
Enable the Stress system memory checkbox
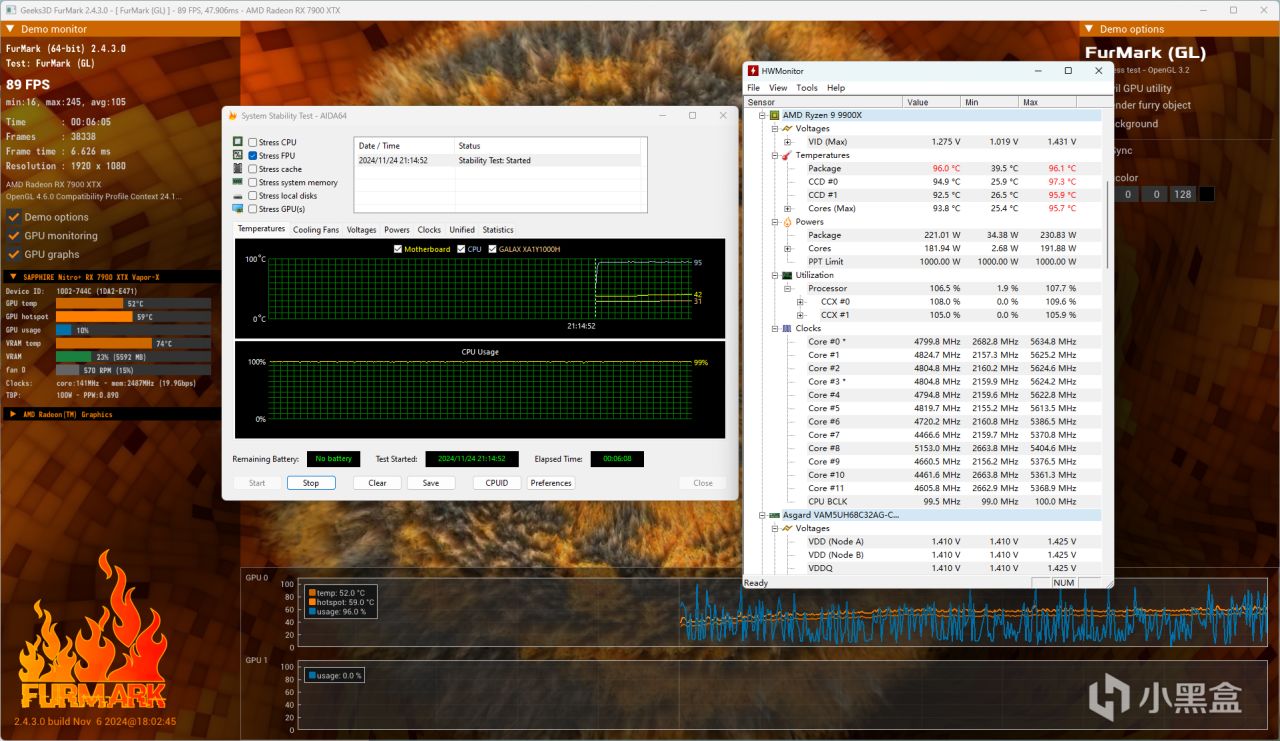253,182
